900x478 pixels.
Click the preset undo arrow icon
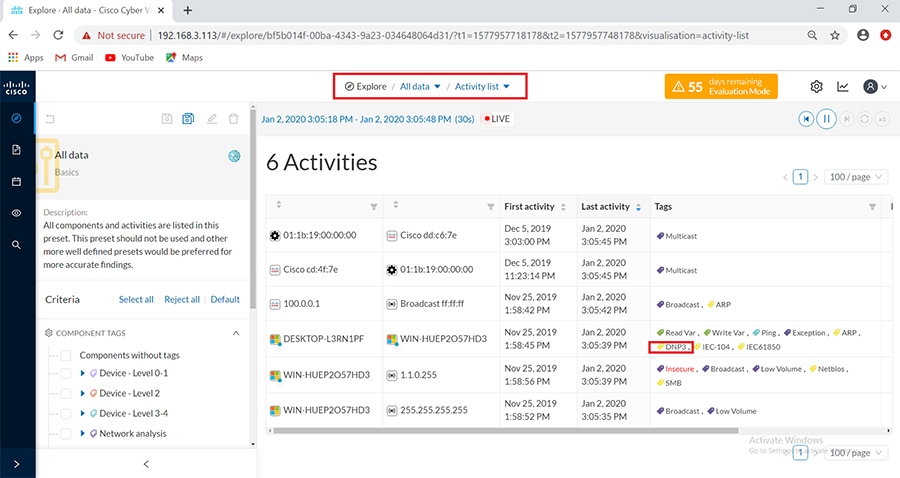tap(50, 119)
